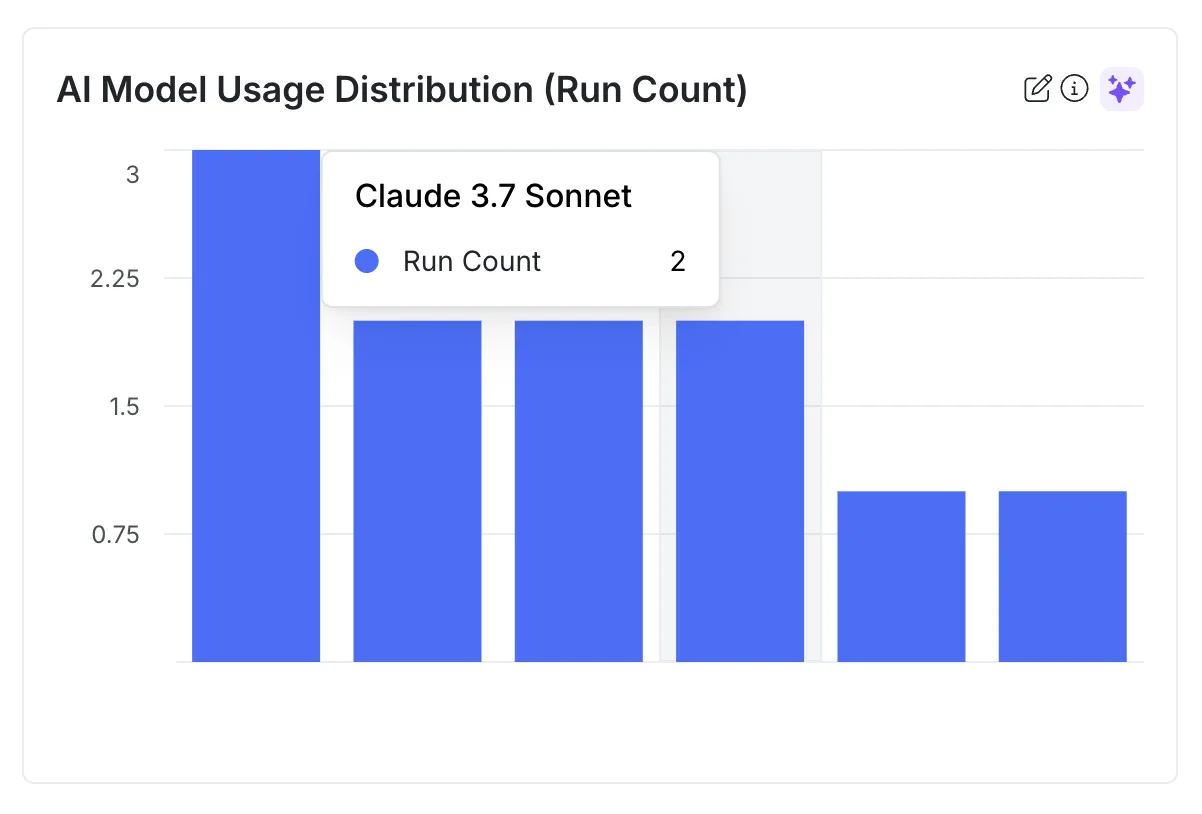
Task: Select the highlighted Claude 3.7 Sonnet bar
Action: (x=740, y=491)
